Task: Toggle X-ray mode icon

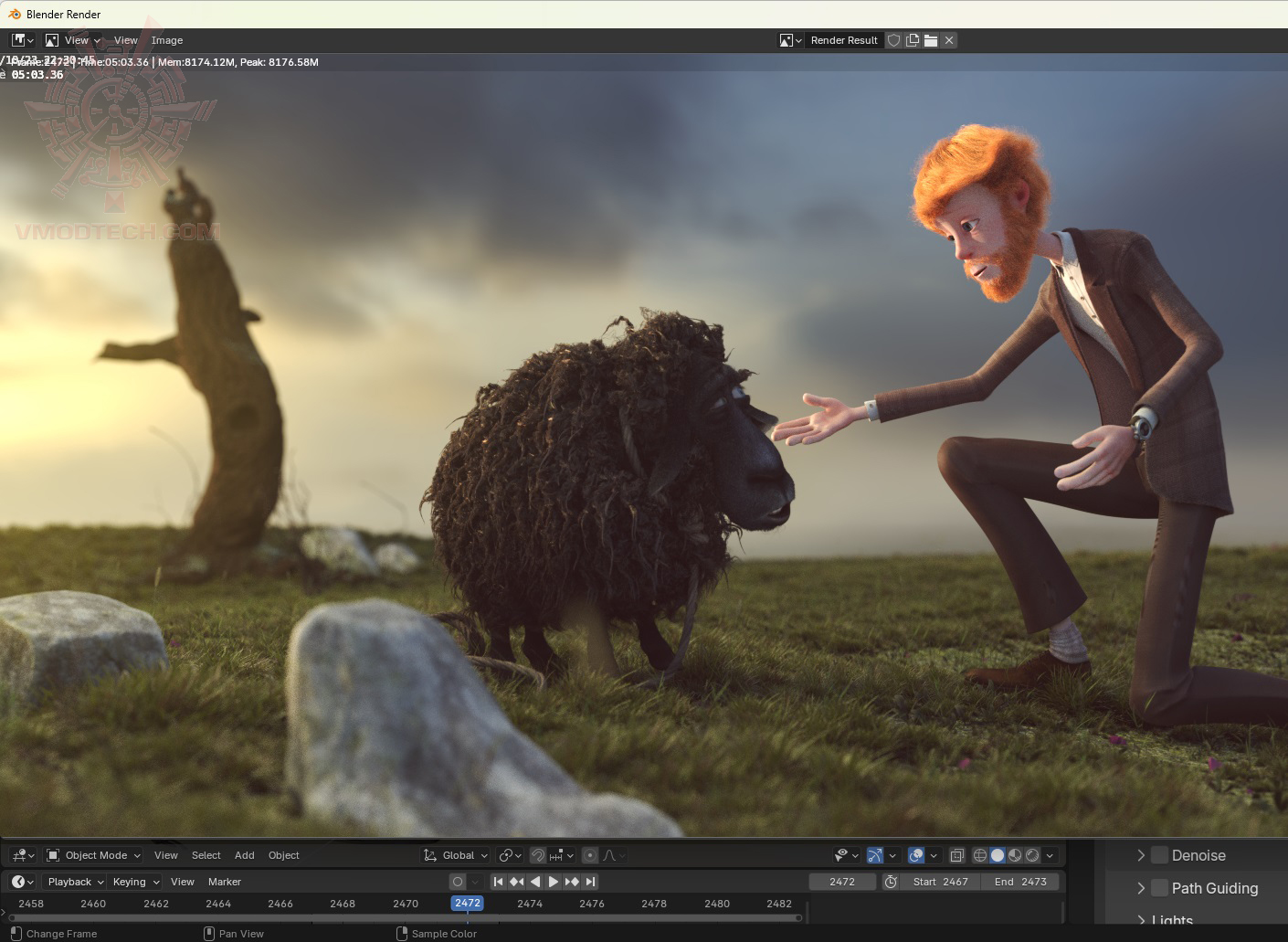Action: [x=957, y=855]
